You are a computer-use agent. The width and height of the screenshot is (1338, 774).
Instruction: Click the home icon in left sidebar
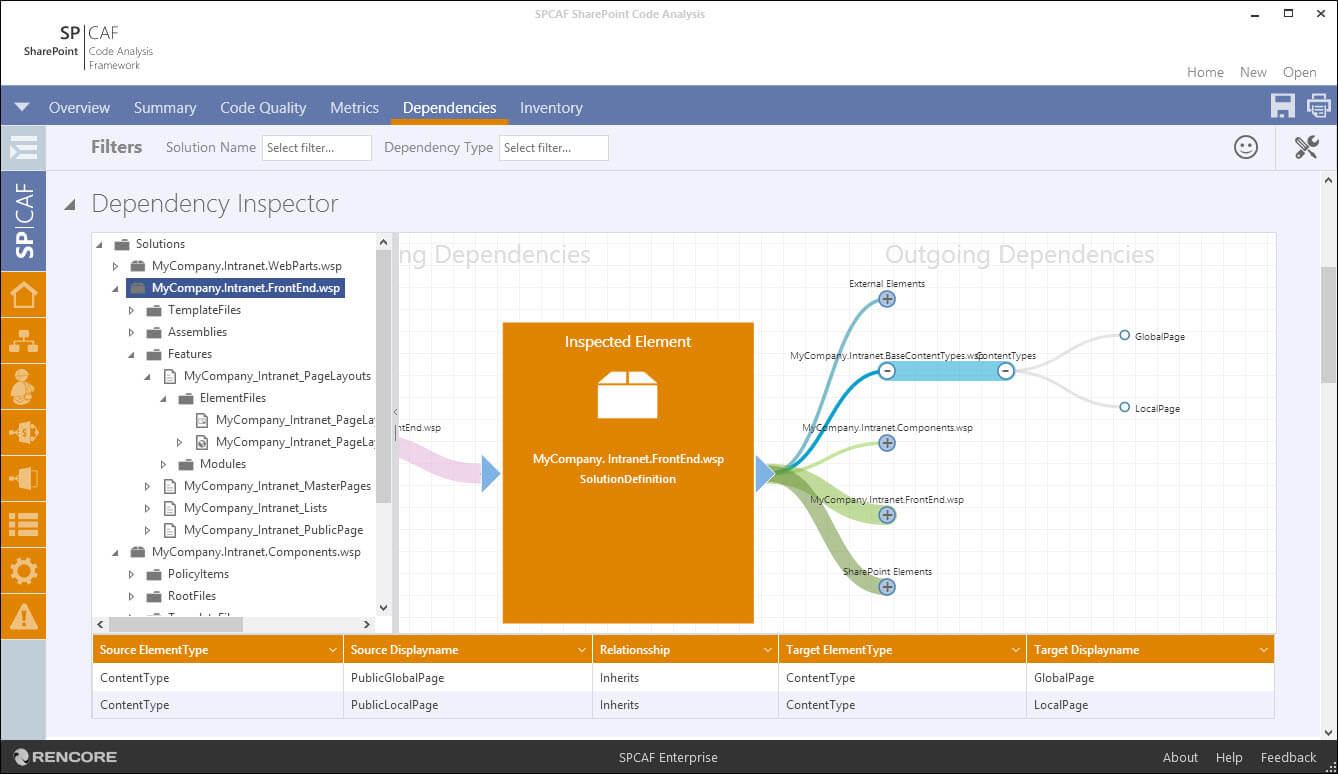coord(23,295)
